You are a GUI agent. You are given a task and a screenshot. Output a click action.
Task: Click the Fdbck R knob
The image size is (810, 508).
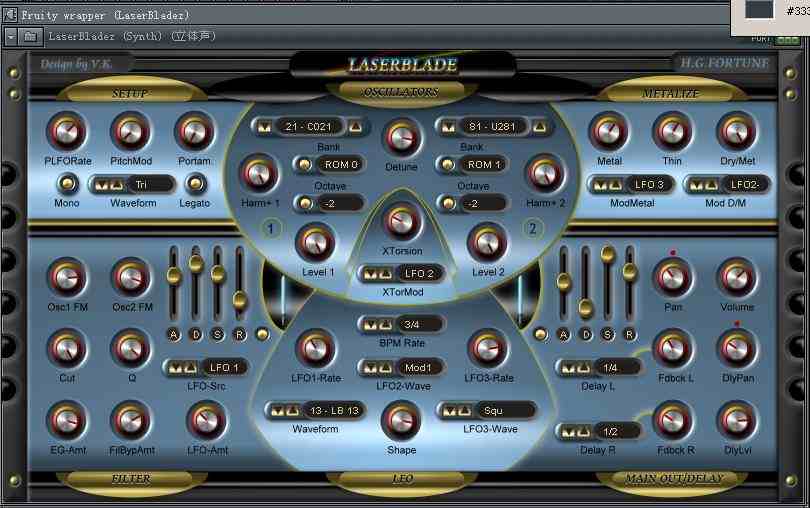[x=672, y=421]
